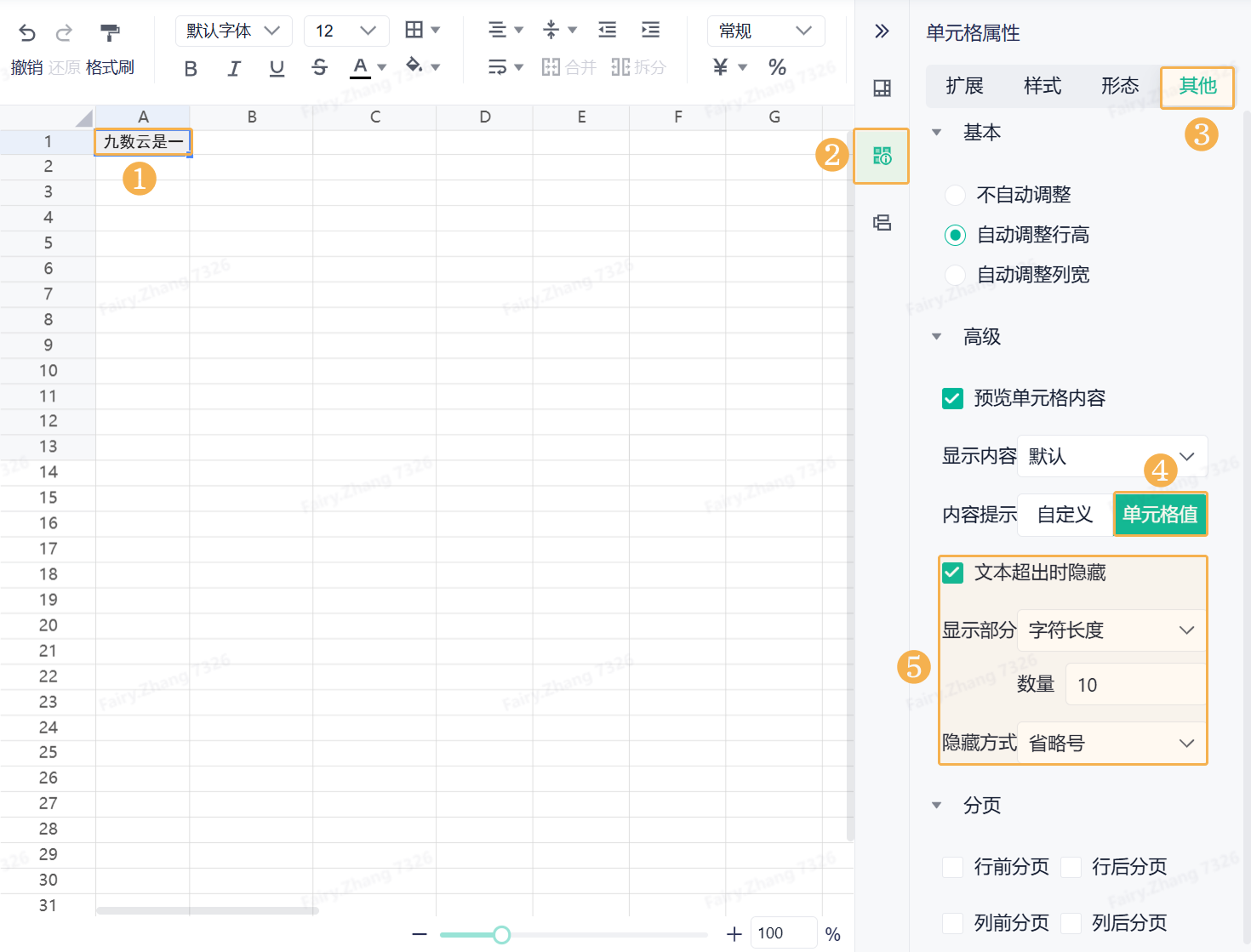Enable 行后分页 checkbox

coord(1071,867)
